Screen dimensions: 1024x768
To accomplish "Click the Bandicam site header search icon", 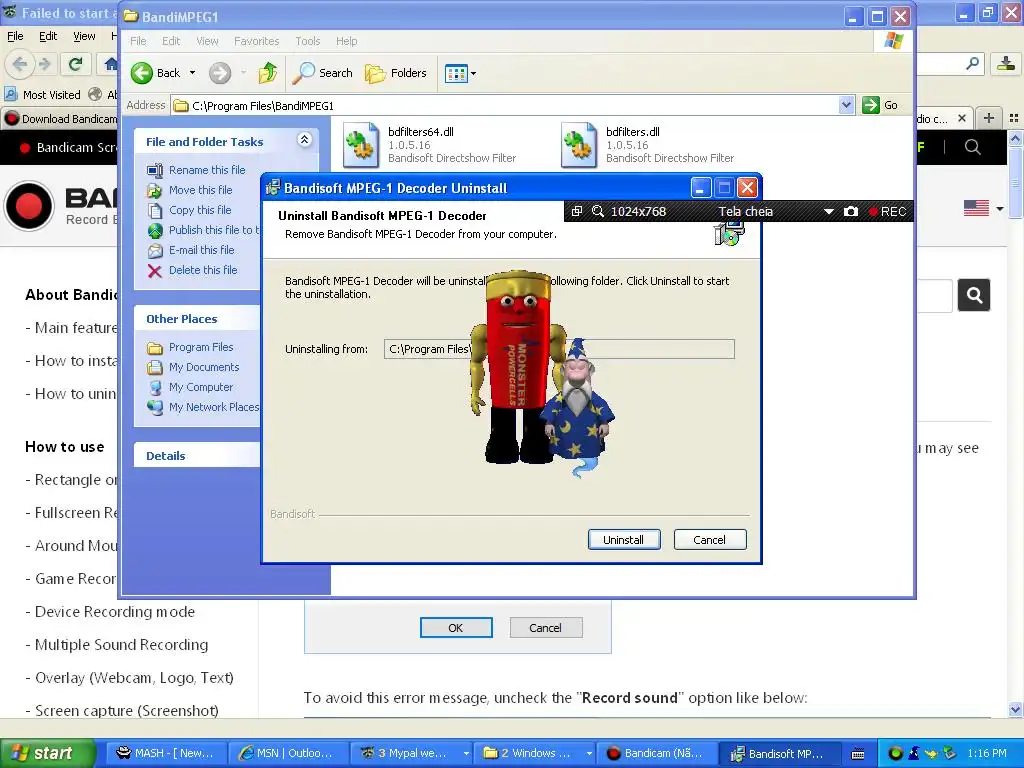I will [972, 148].
